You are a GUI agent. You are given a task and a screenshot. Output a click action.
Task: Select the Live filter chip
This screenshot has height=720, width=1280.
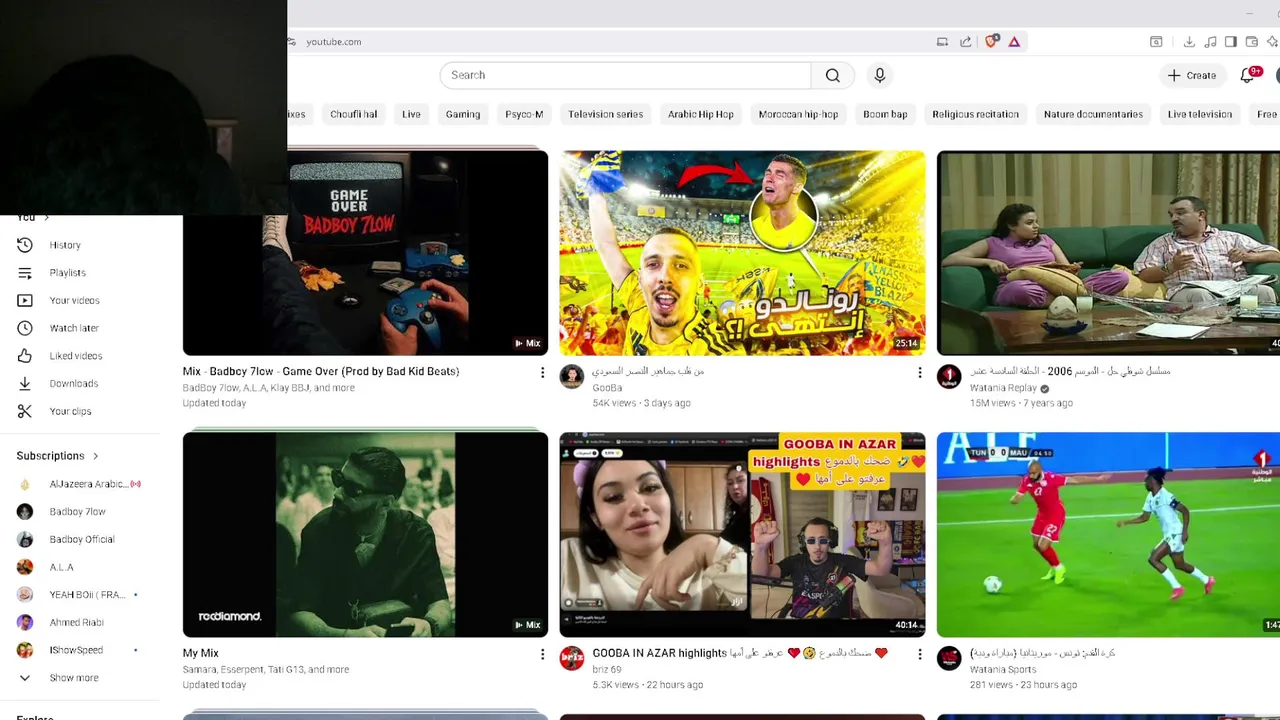[411, 114]
